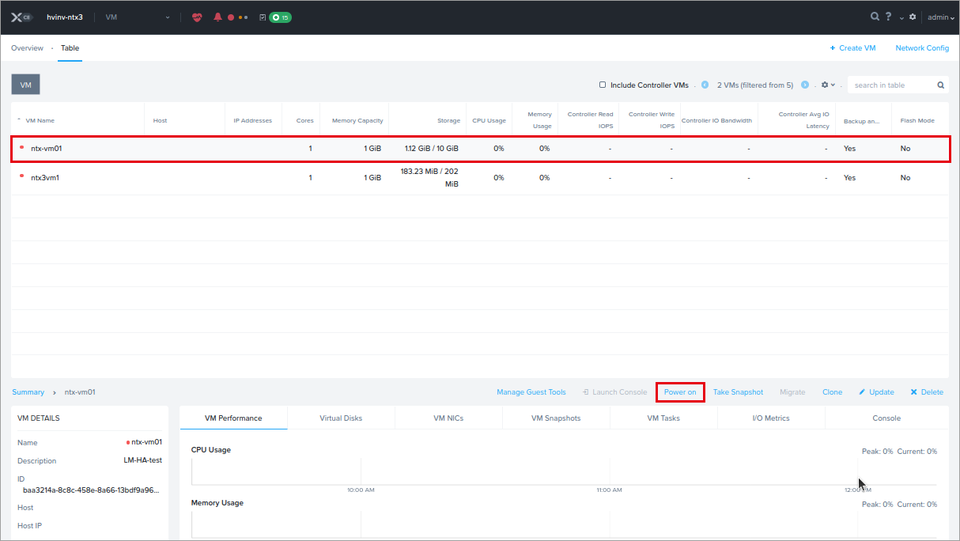The width and height of the screenshot is (960, 541).
Task: Open the I/O Metrics tab
Action: (771, 418)
